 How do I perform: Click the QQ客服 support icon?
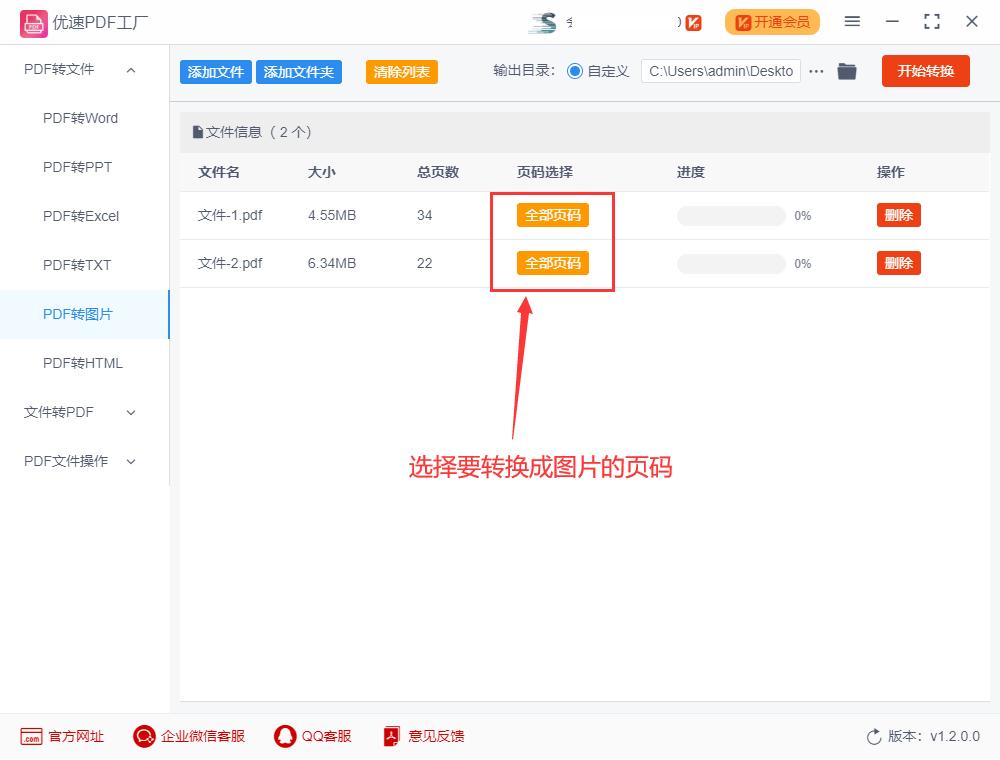pyautogui.click(x=284, y=736)
